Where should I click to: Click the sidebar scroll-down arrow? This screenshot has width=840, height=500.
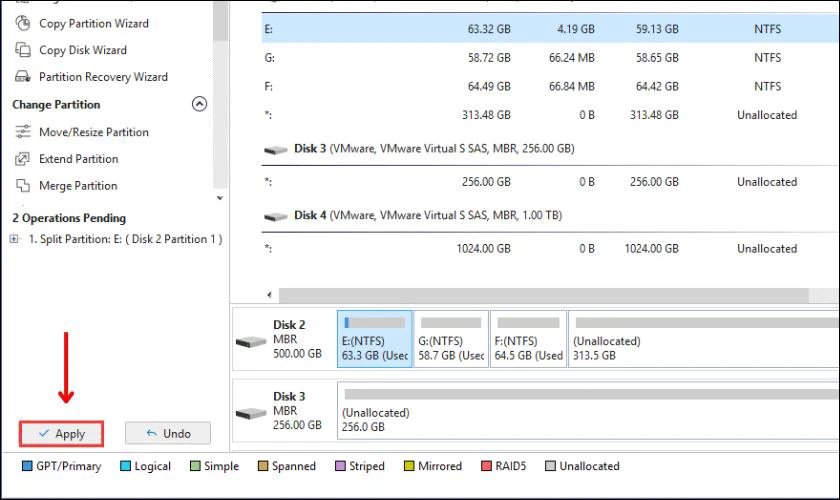(x=220, y=198)
